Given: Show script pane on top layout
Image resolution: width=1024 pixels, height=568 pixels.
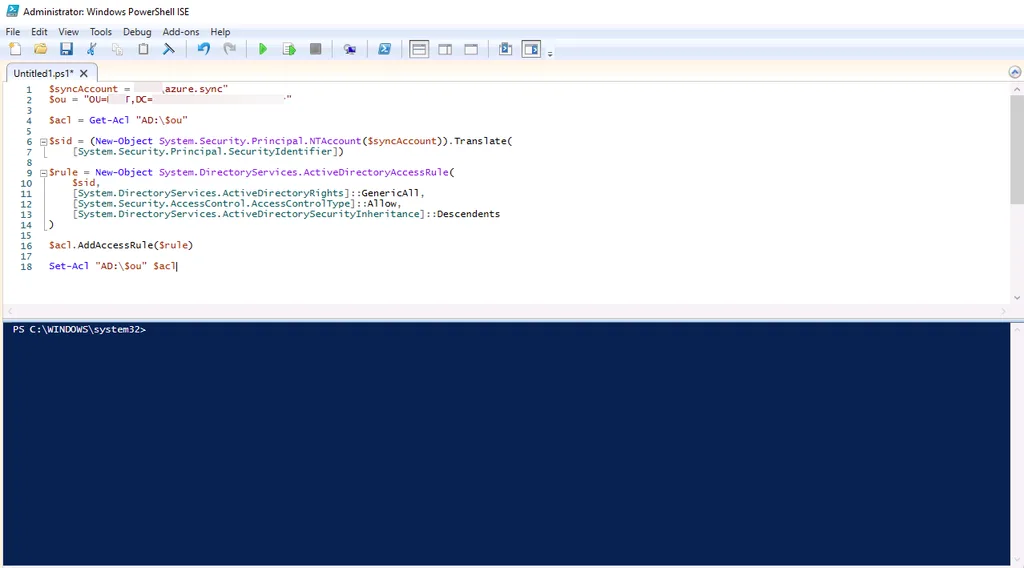Looking at the screenshot, I should point(419,49).
